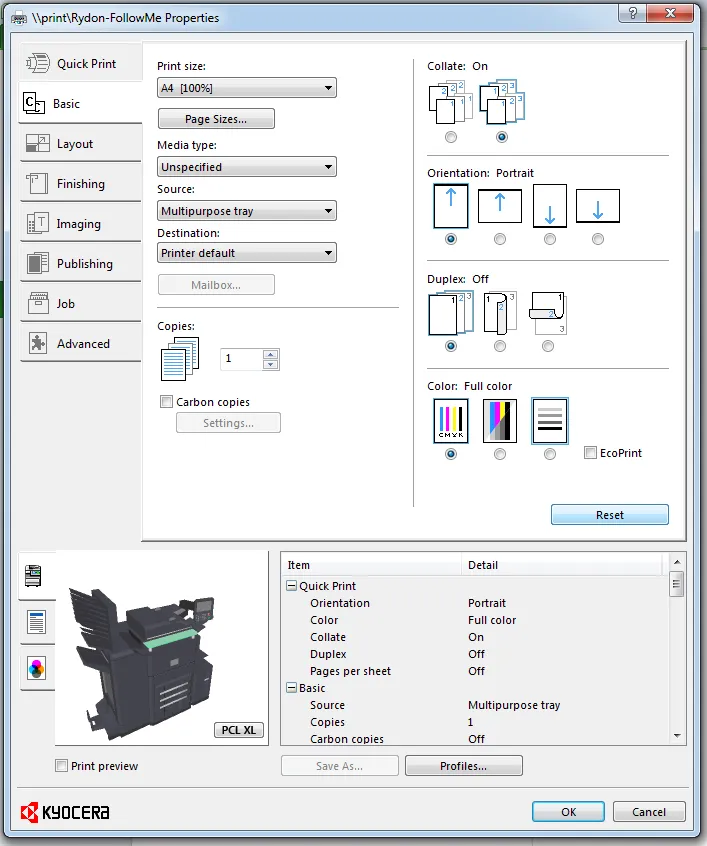Click the collate off pages icon
707x846 pixels.
point(451,103)
